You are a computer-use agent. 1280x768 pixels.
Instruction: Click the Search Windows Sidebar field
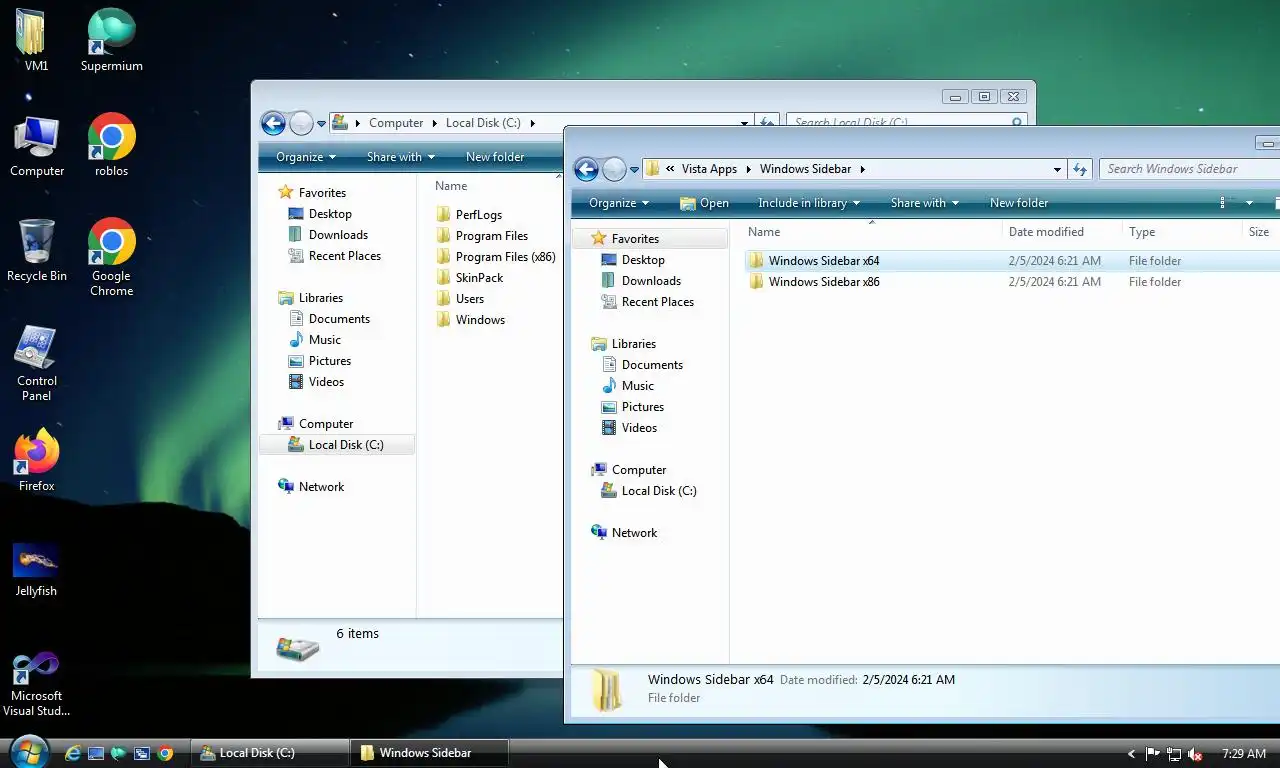1188,169
